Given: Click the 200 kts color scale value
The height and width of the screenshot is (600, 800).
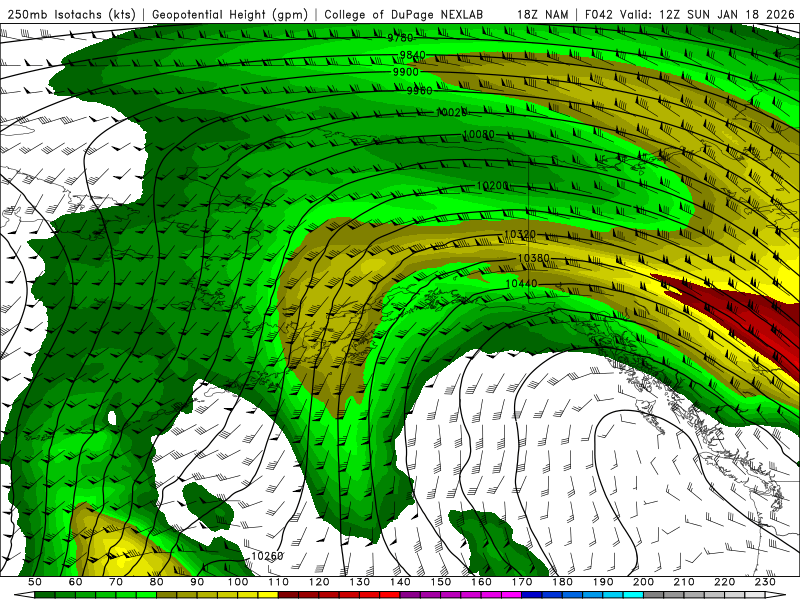Looking at the screenshot, I should tap(644, 582).
